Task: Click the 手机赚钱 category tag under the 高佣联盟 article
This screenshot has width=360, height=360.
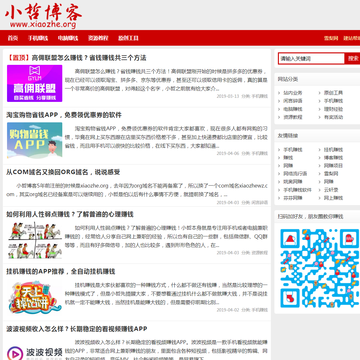Action: coord(259,96)
